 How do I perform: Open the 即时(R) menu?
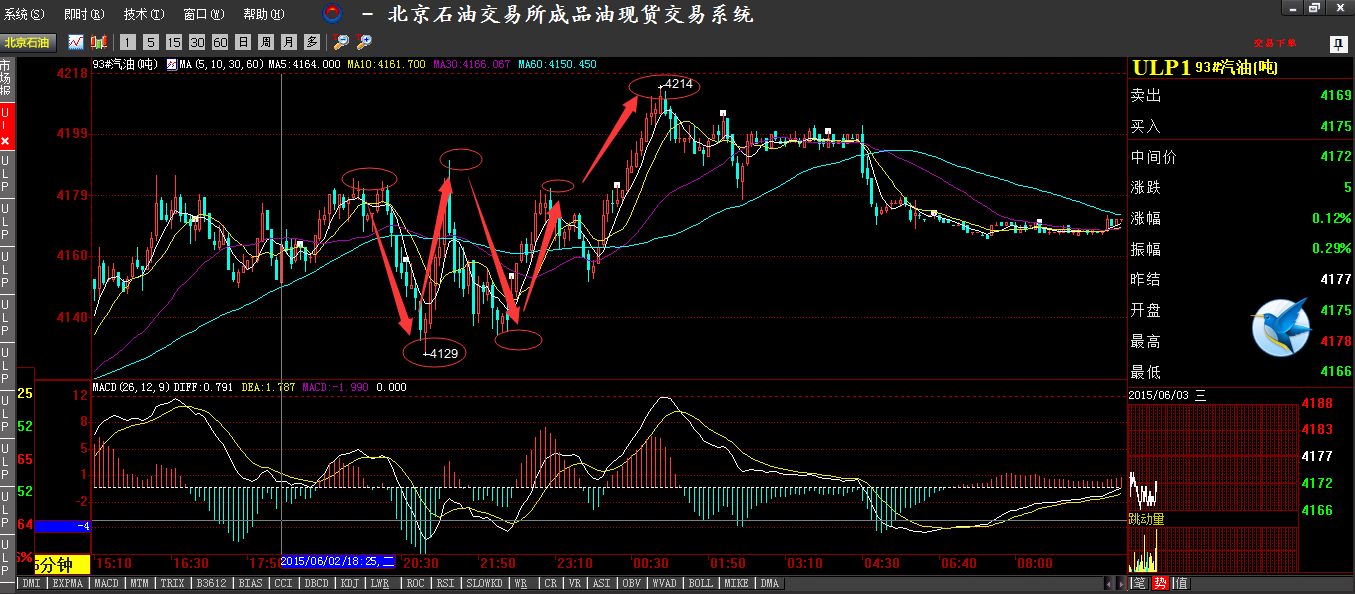click(83, 15)
